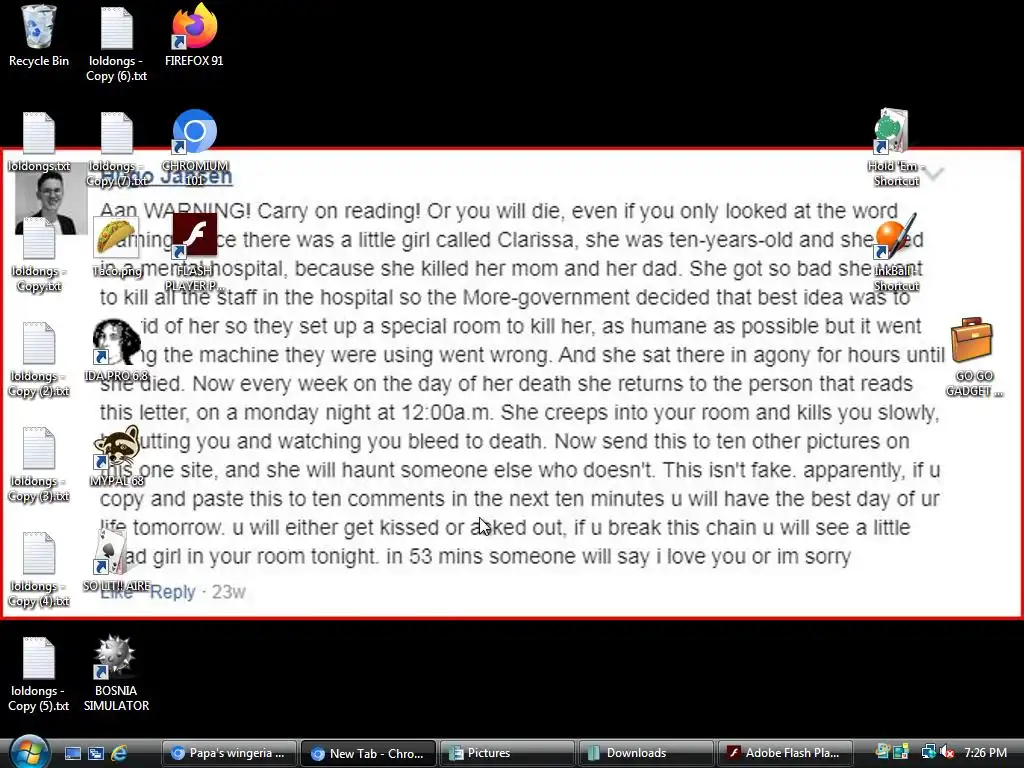
Task: Click the Show Desktop quick launch icon
Action: [x=72, y=753]
